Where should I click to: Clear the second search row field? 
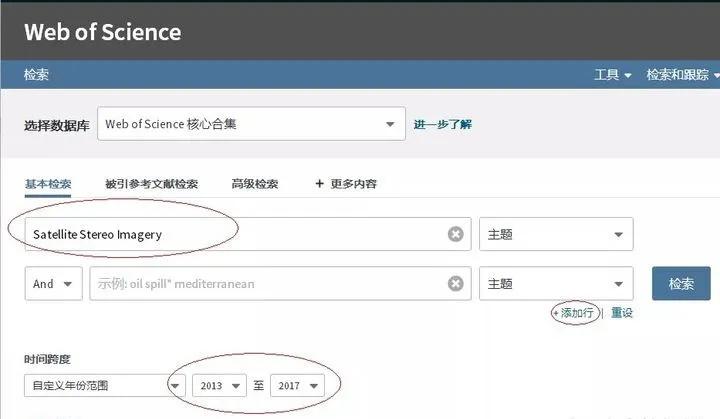point(456,283)
